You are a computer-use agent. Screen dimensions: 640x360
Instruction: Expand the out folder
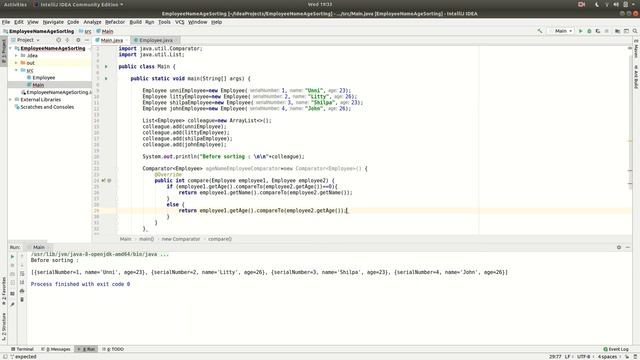(x=16, y=63)
